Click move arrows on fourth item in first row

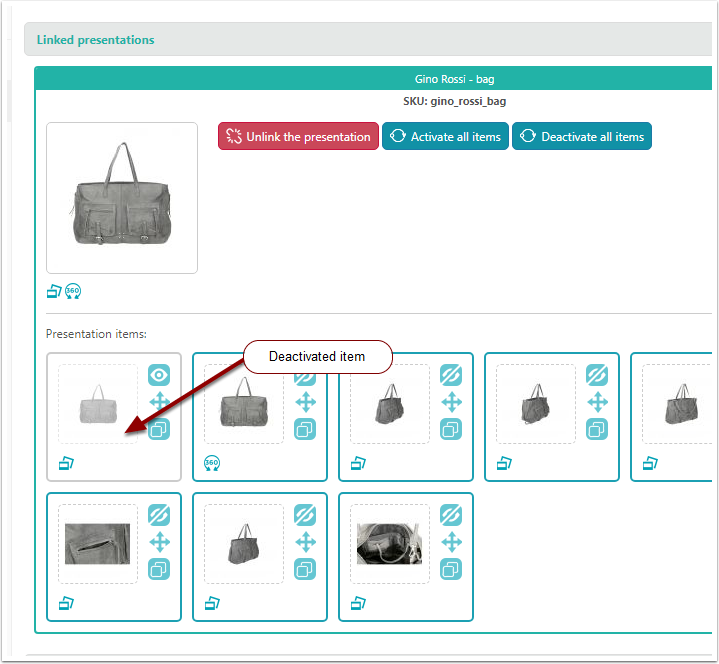pos(597,402)
